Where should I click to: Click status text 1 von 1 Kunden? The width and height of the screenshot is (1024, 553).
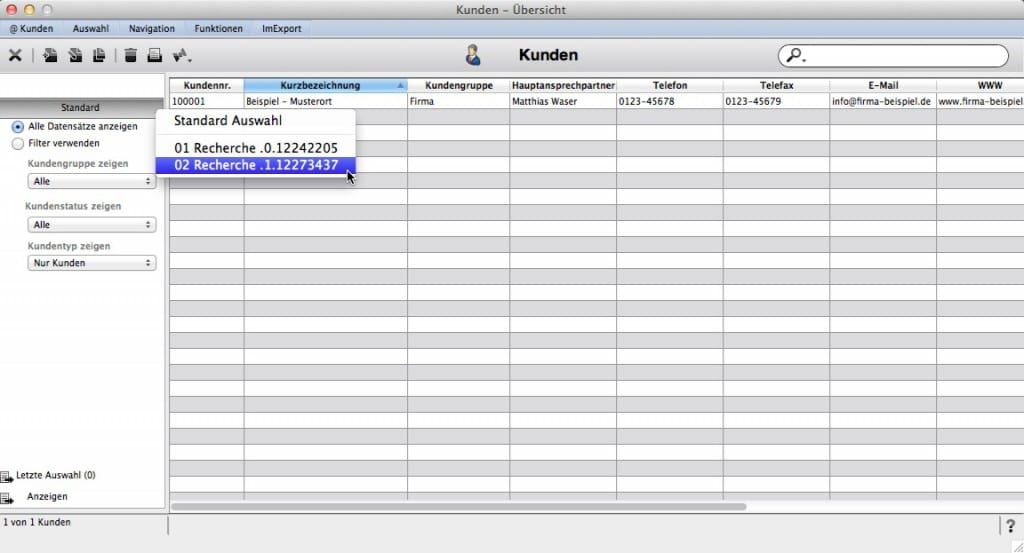(37, 522)
